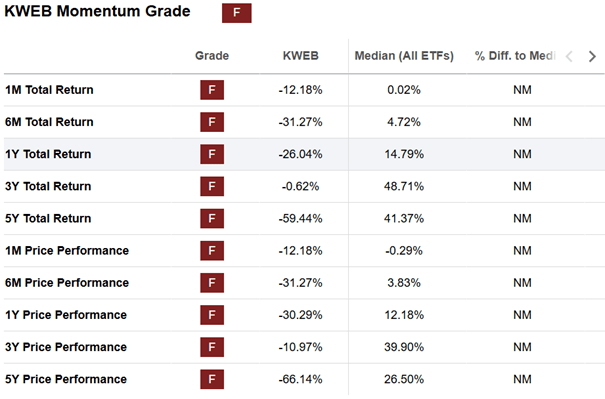The height and width of the screenshot is (399, 605).
Task: Click the 1Y Total Return KWEB value -26.04%
Action: pyautogui.click(x=301, y=154)
